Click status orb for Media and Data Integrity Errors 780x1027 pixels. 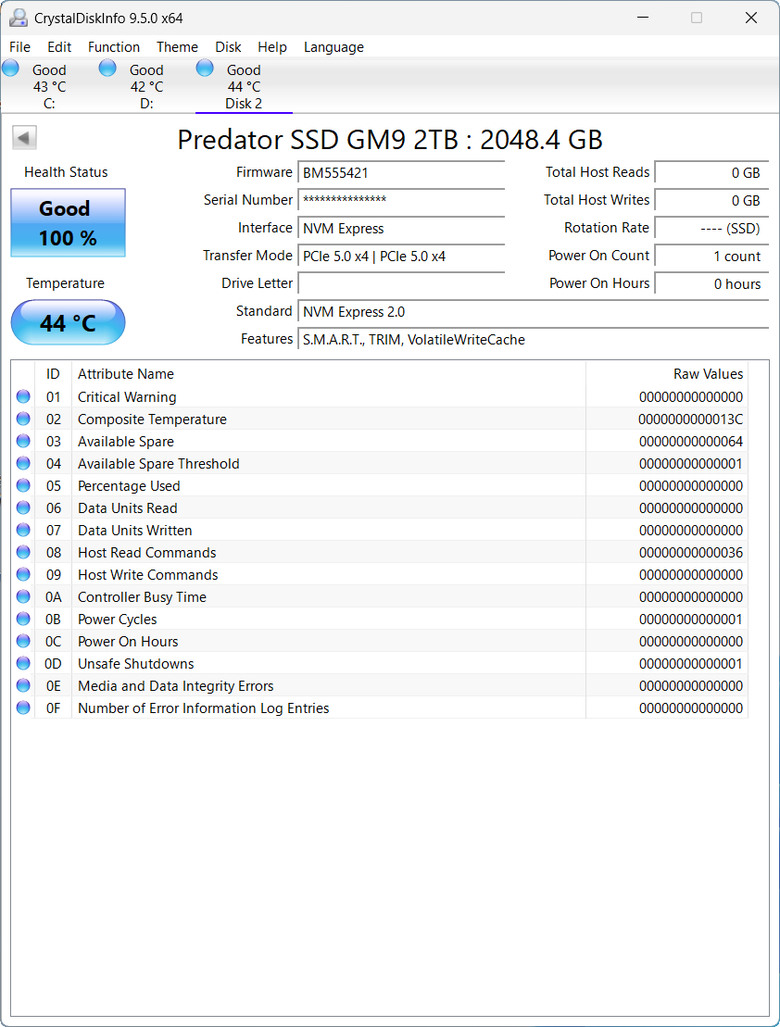24,686
